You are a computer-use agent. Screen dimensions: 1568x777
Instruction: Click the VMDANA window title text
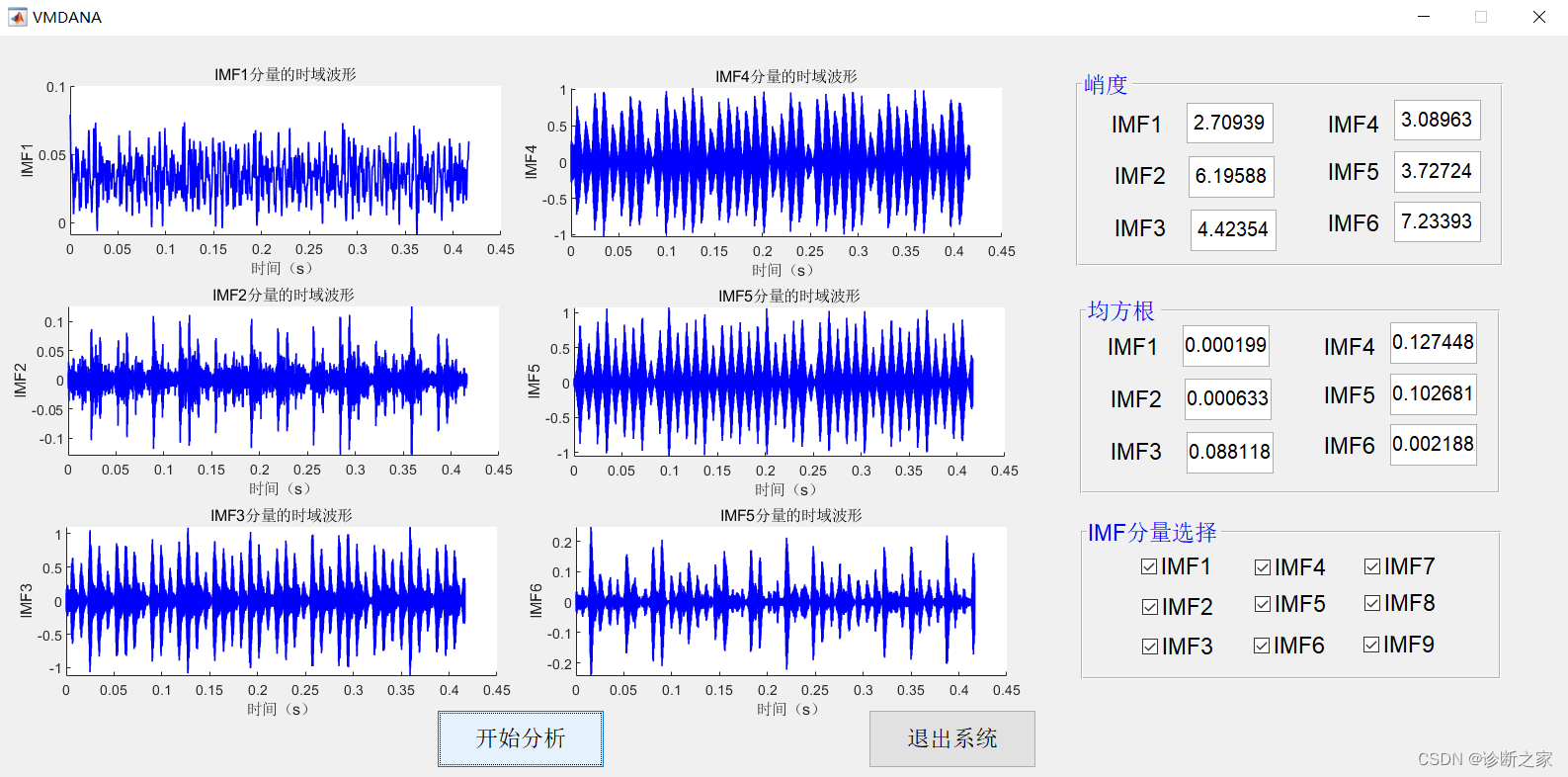click(67, 17)
